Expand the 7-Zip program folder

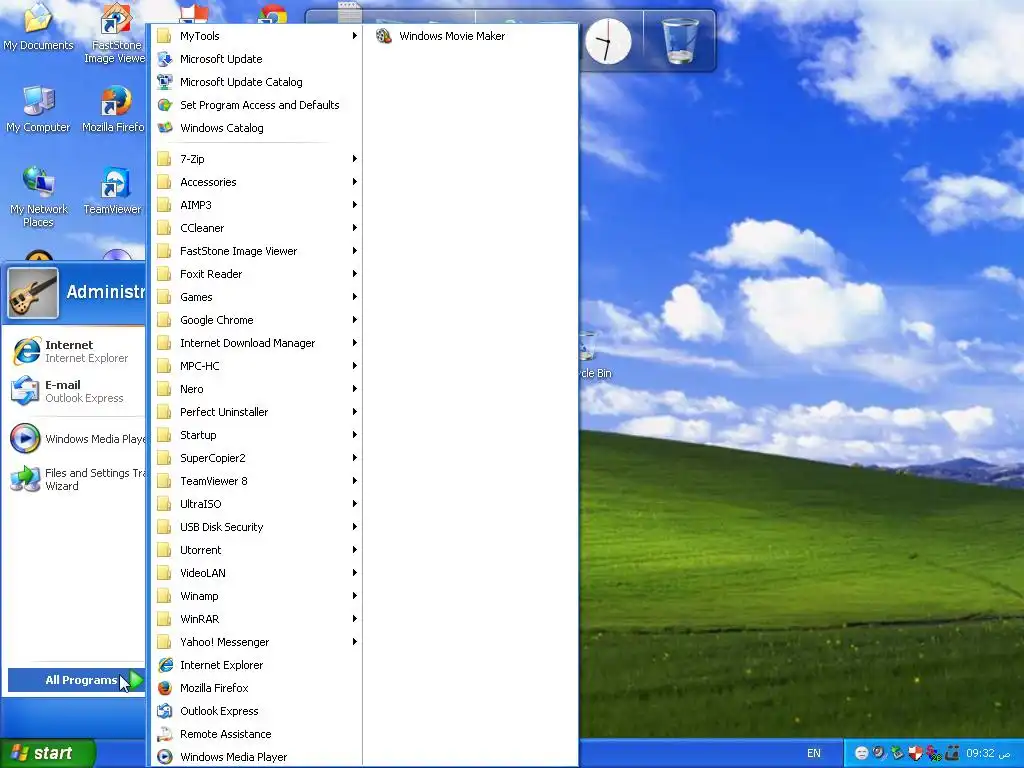[x=255, y=159]
